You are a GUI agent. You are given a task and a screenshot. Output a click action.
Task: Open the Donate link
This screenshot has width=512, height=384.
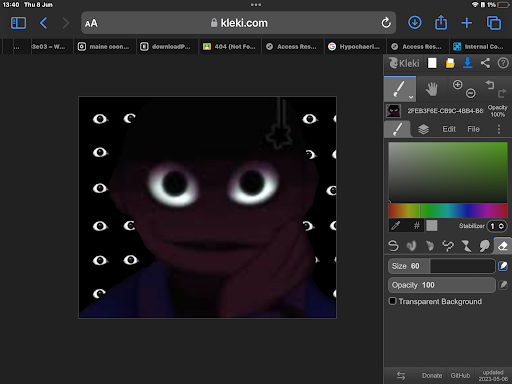(x=432, y=376)
